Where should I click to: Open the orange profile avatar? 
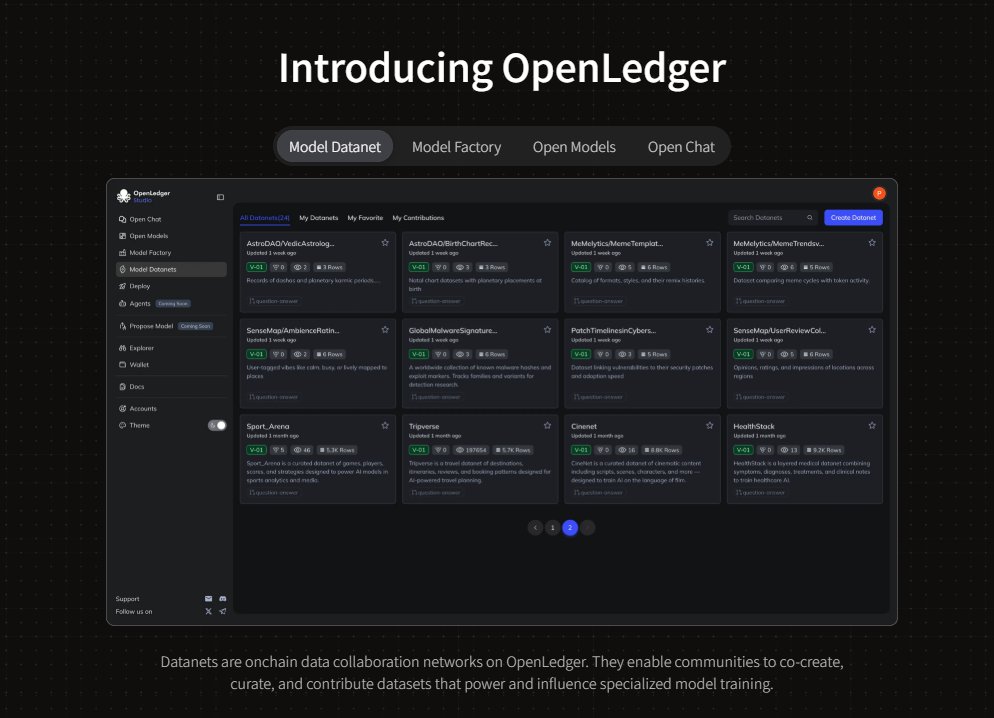[x=879, y=193]
